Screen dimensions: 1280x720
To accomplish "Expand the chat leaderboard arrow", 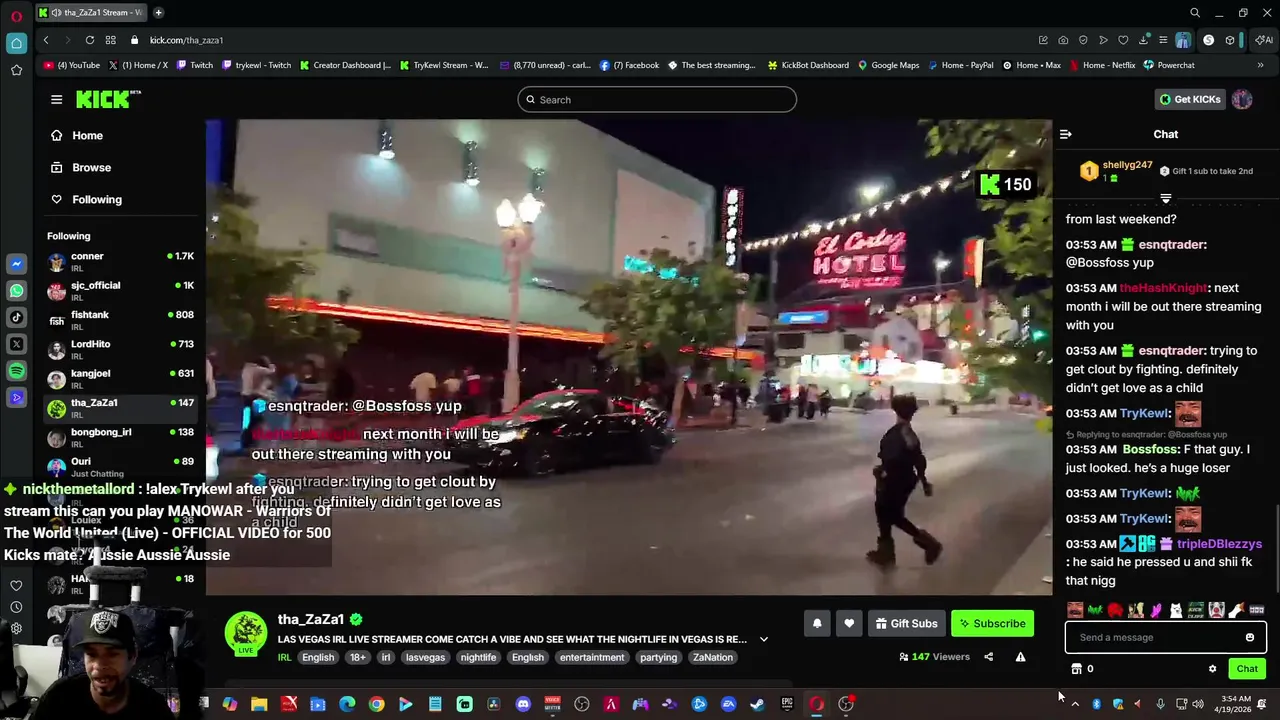I will point(1166,198).
